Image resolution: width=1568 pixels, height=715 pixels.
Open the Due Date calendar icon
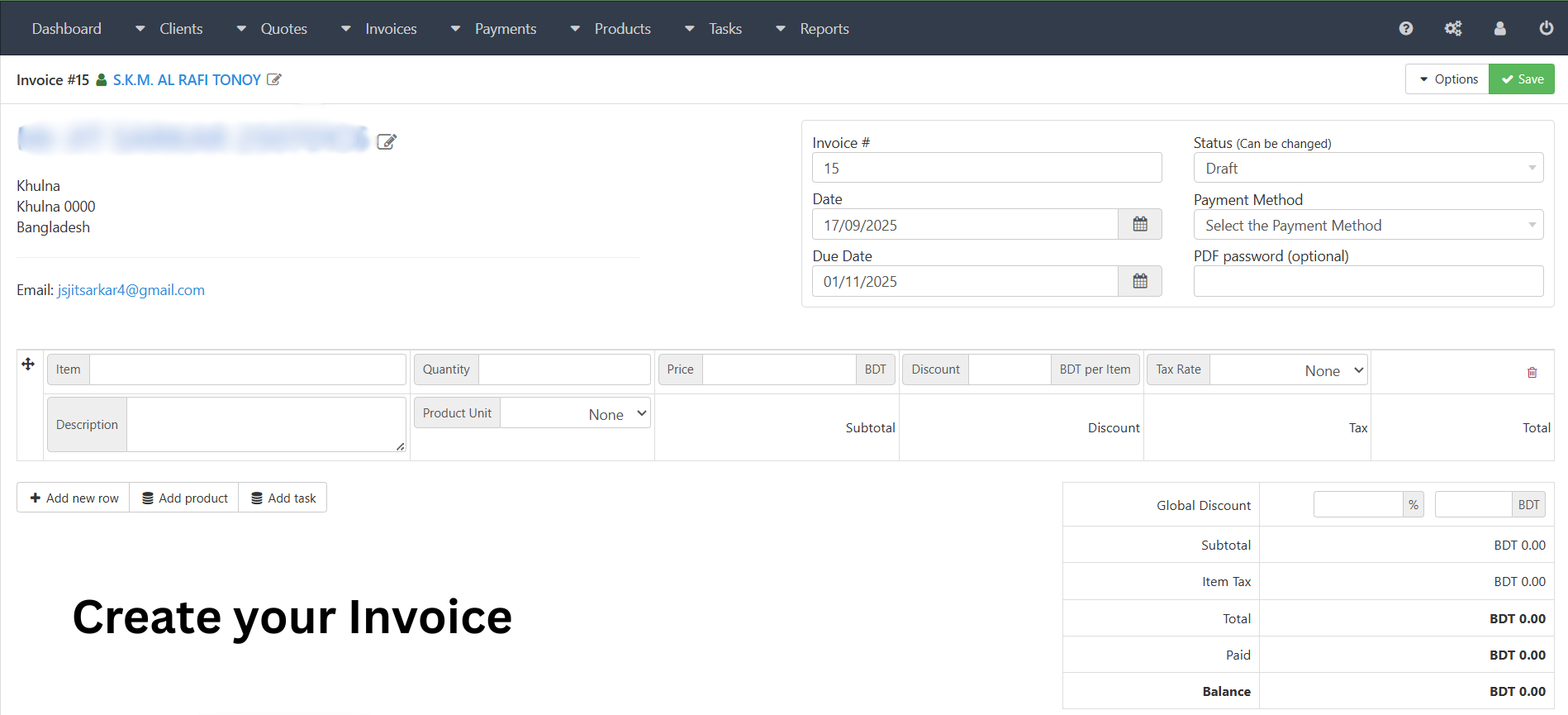(x=1139, y=282)
